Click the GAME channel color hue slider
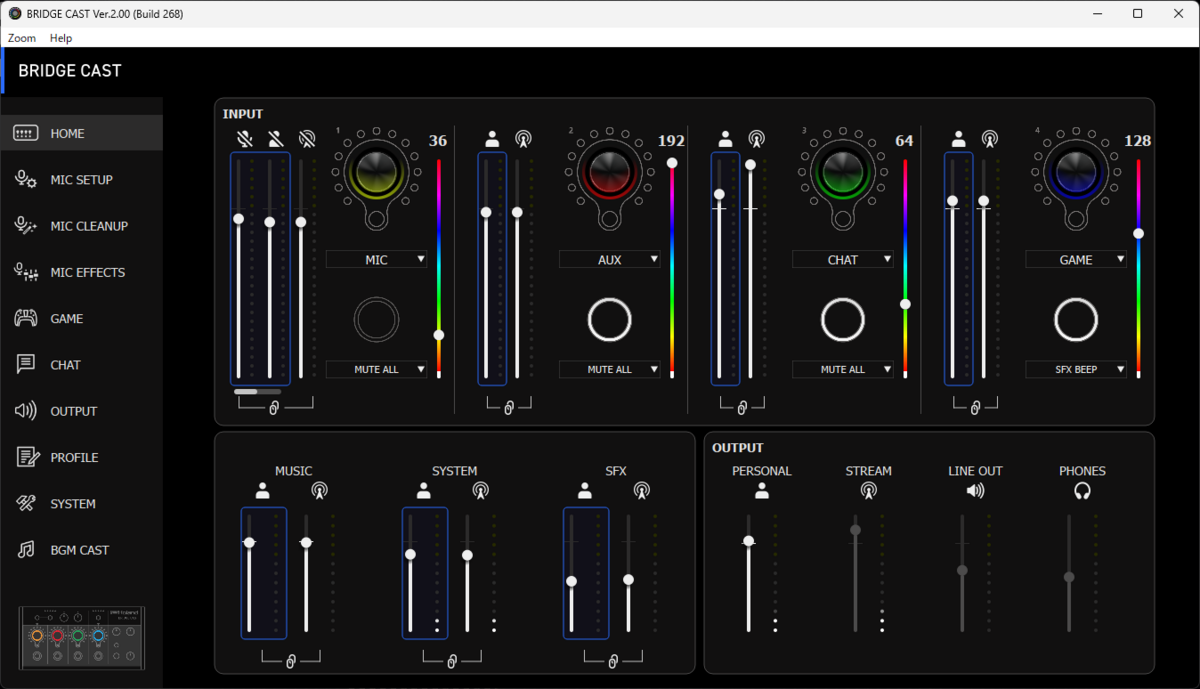Image resolution: width=1200 pixels, height=689 pixels. [1138, 267]
